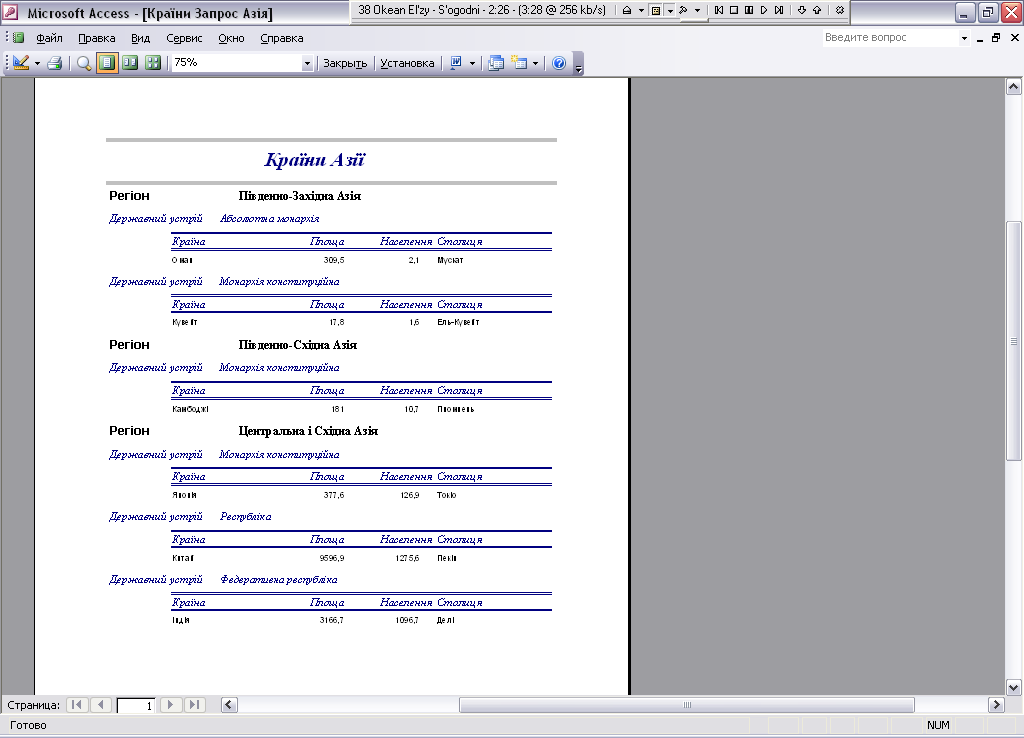This screenshot has height=738, width=1024.
Task: Go to previous page navigation button
Action: [101, 705]
